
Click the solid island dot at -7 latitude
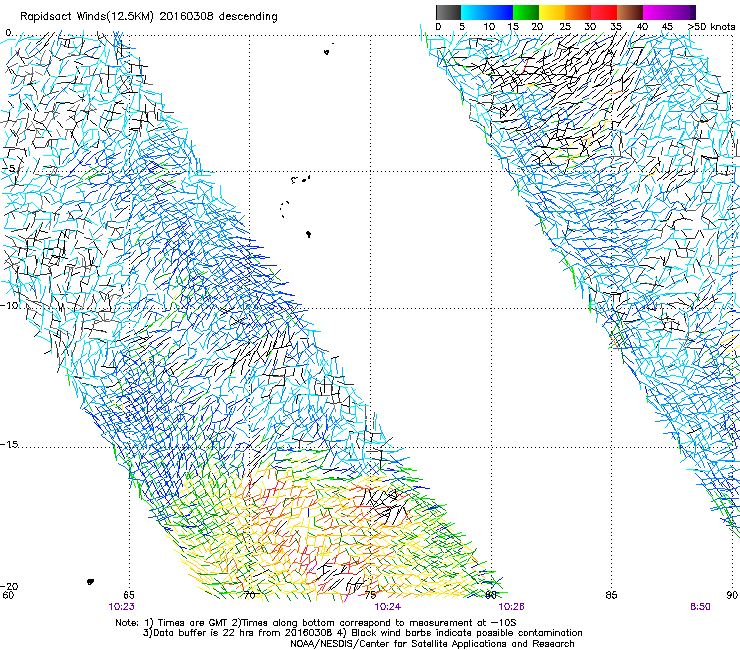pos(308,234)
